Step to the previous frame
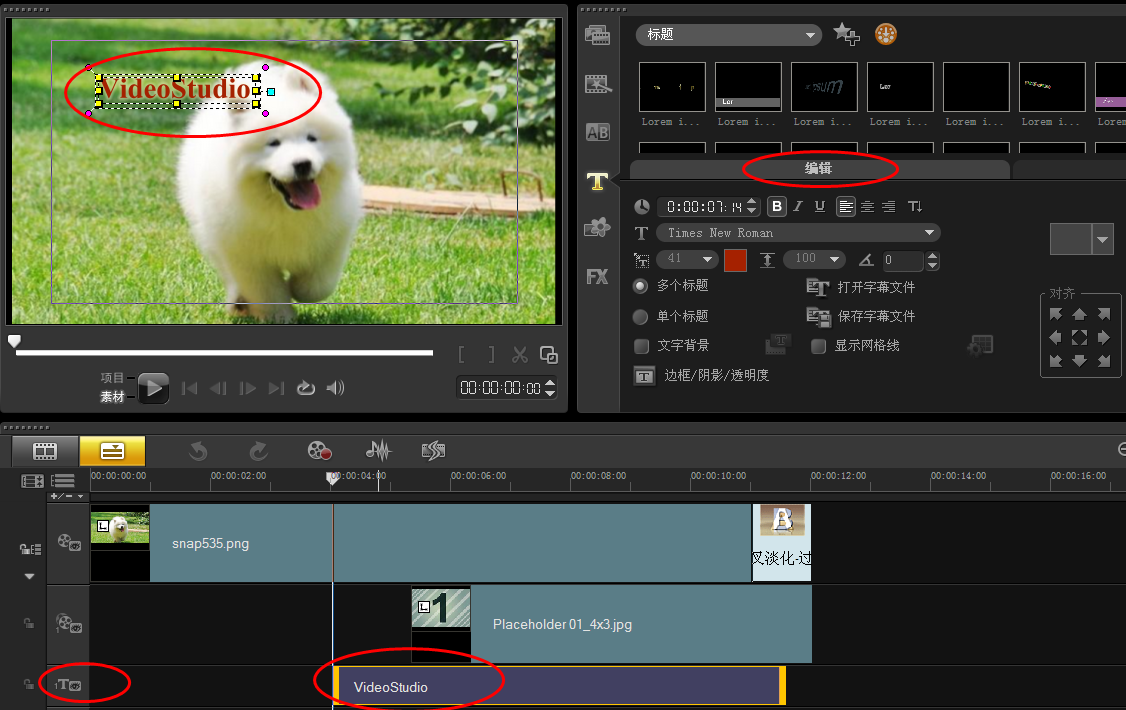This screenshot has width=1126, height=710. point(218,388)
